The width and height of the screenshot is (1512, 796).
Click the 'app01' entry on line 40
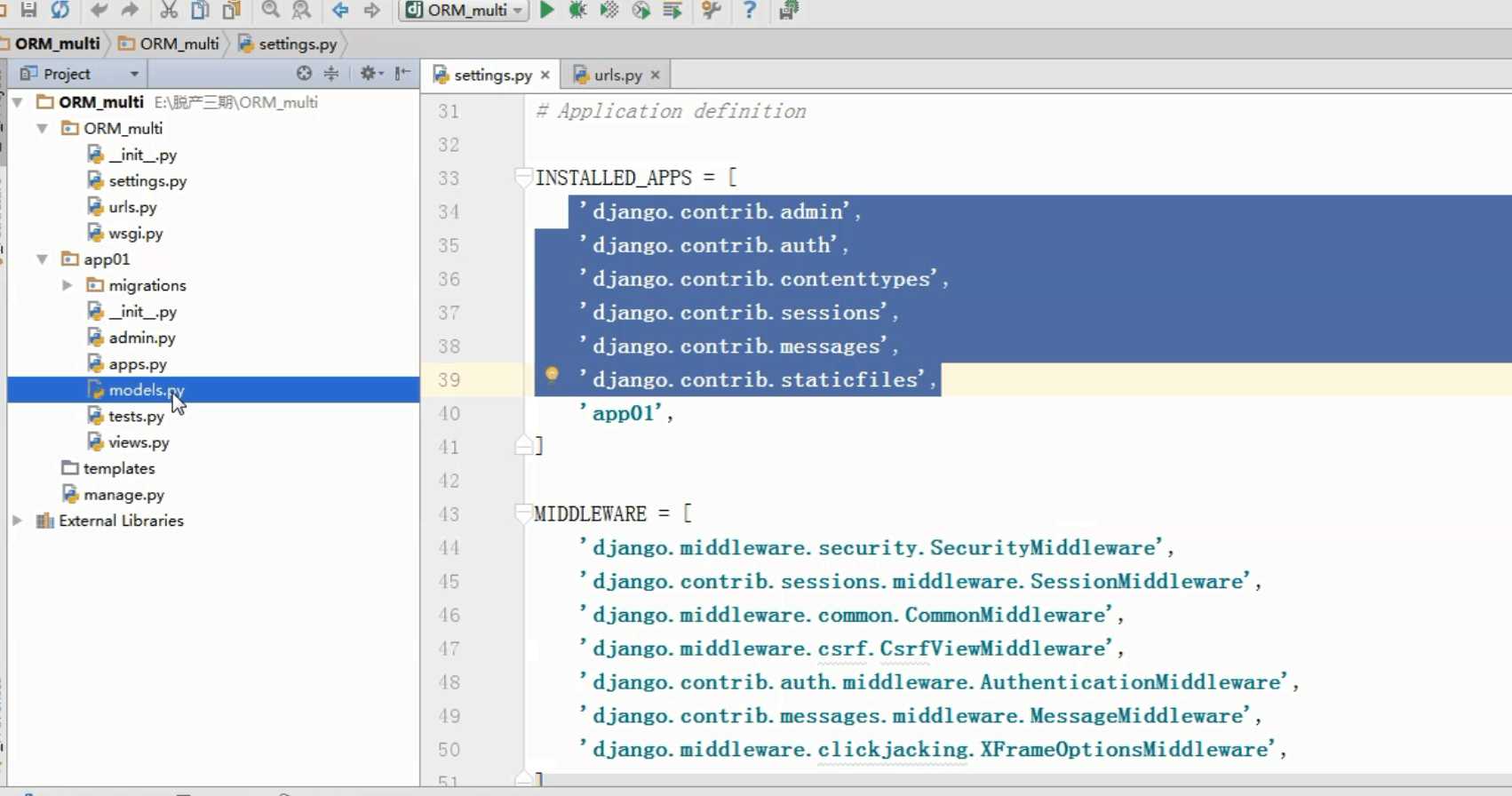click(625, 413)
